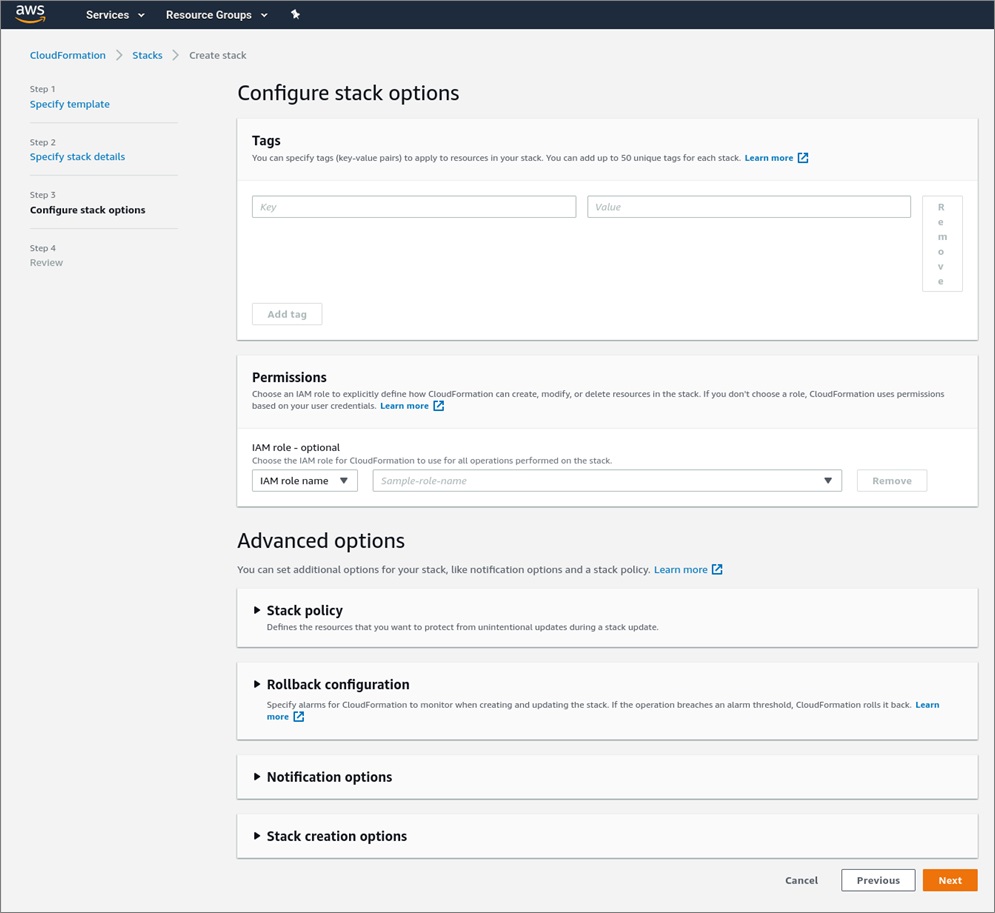Click the orange Next button
The image size is (995, 913).
point(950,881)
